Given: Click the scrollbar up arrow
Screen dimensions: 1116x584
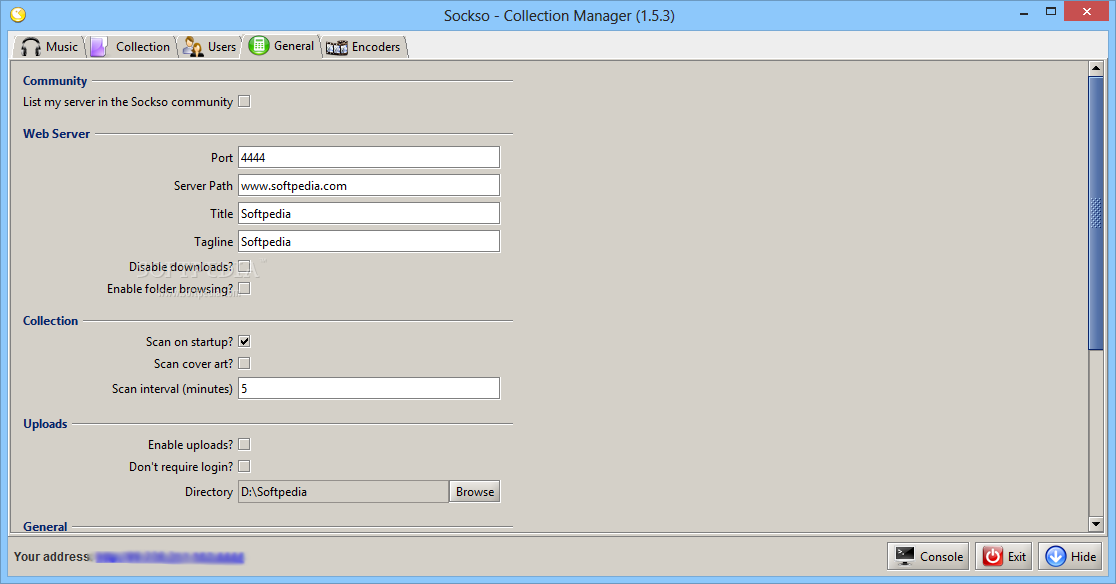Looking at the screenshot, I should pos(1096,68).
